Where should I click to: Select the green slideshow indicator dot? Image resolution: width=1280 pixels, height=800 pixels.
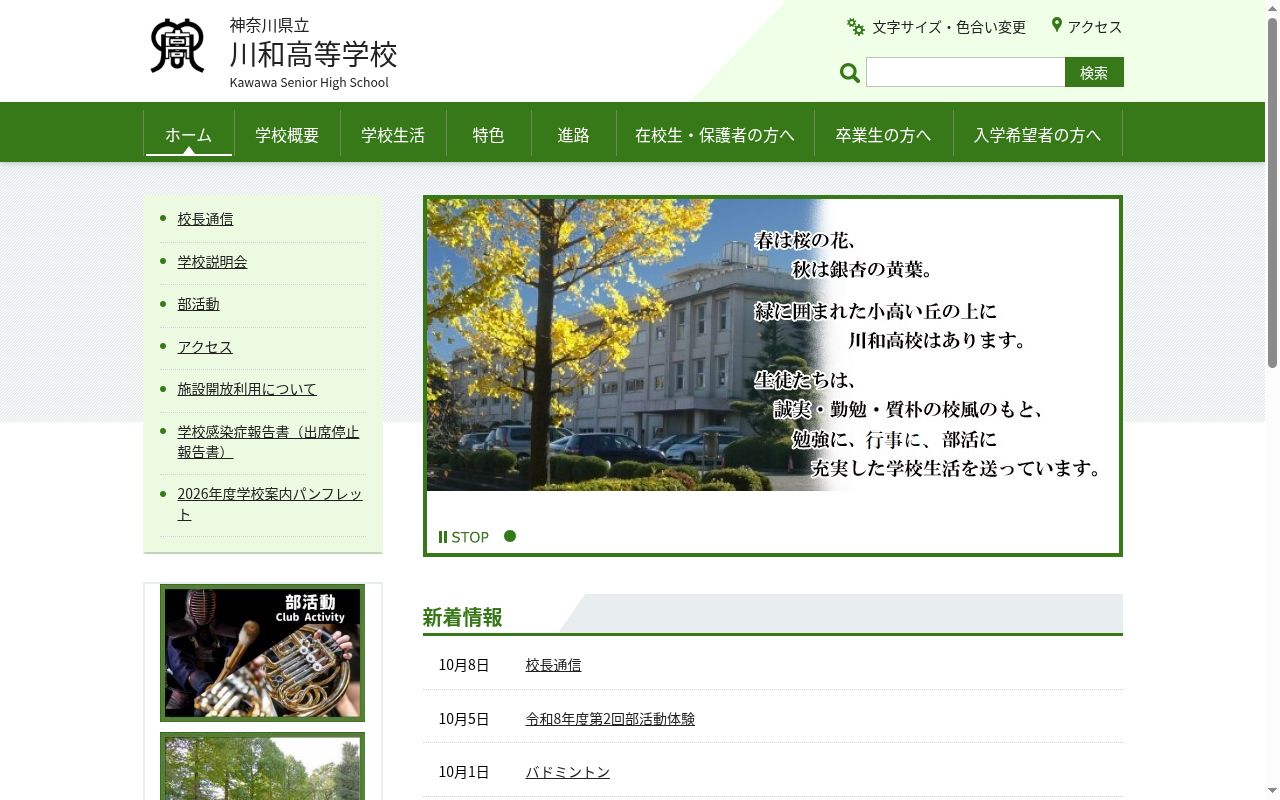[x=510, y=536]
